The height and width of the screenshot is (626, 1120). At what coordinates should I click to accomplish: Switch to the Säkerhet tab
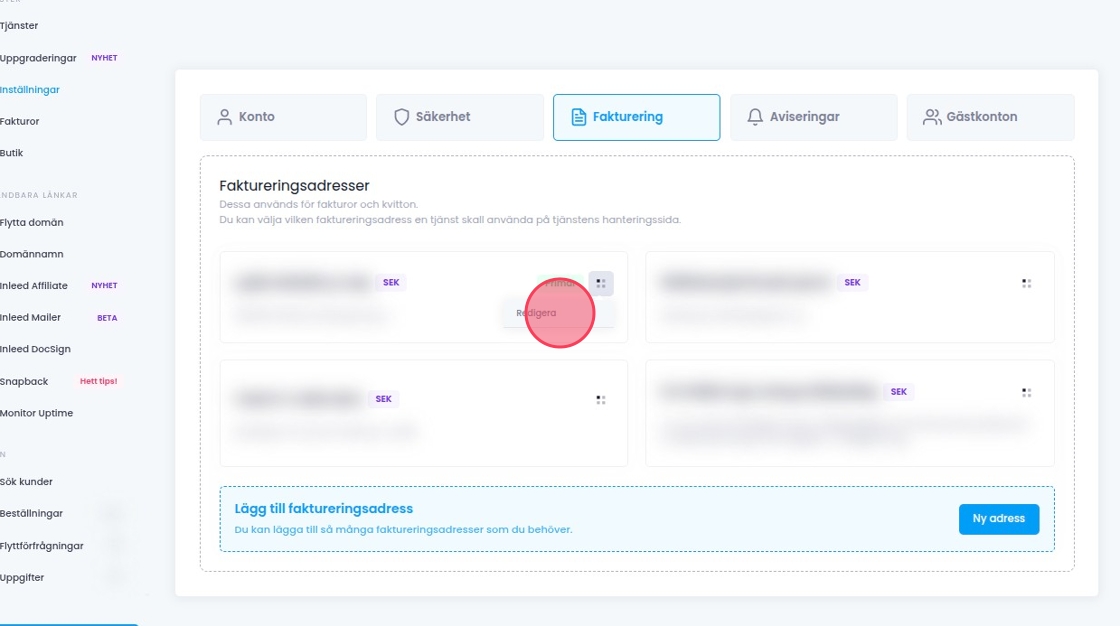coord(459,117)
